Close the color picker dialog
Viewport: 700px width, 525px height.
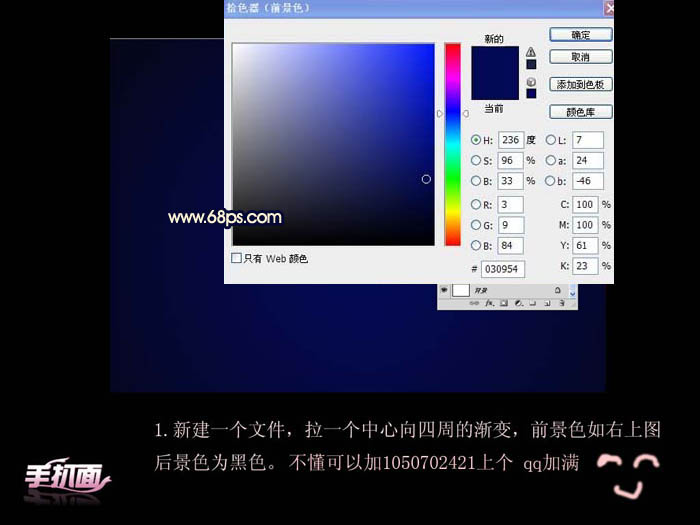609,8
